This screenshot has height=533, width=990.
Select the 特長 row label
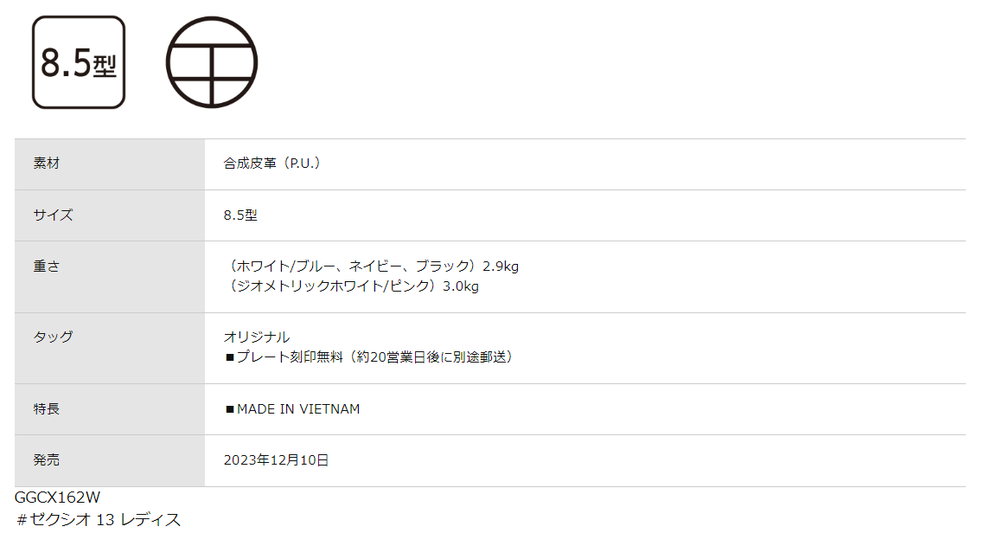[47, 409]
